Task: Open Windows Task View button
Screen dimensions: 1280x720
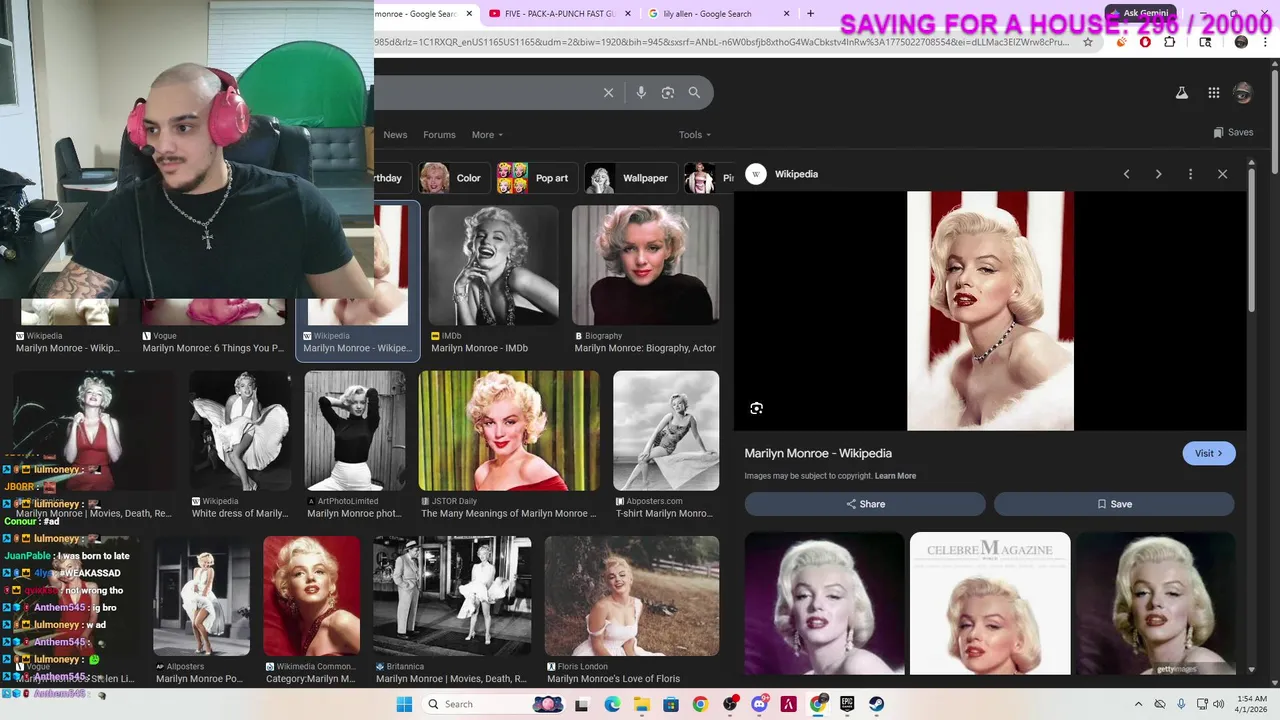Action: pyautogui.click(x=582, y=704)
